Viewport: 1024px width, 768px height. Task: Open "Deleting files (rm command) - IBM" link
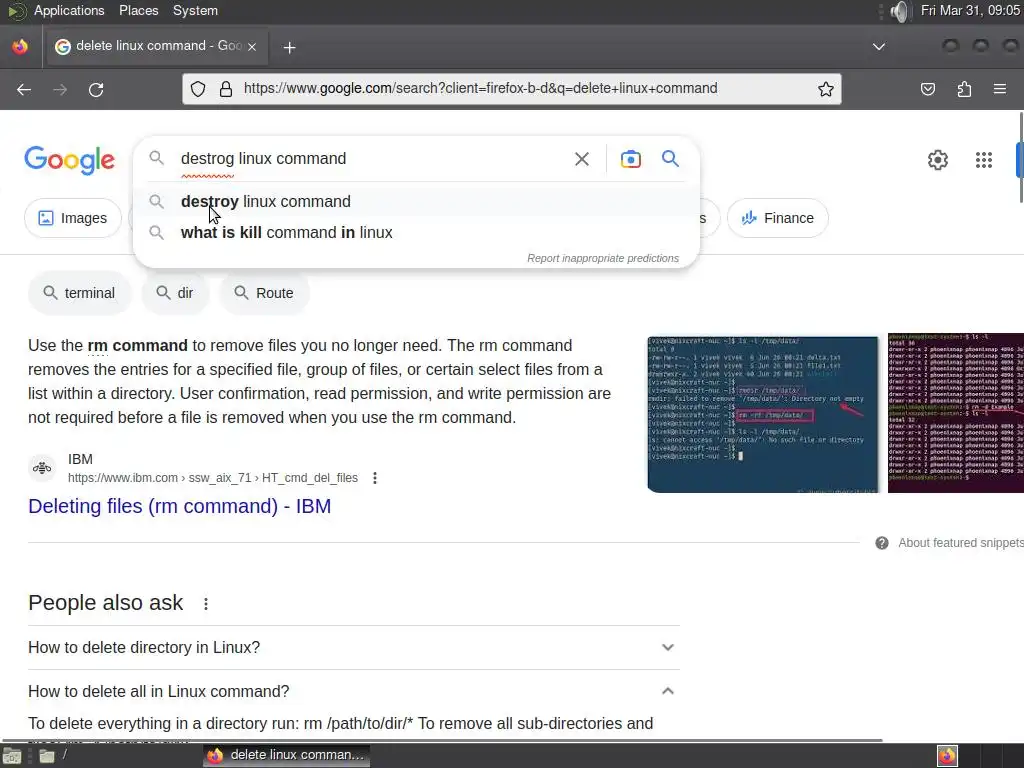pyautogui.click(x=180, y=506)
